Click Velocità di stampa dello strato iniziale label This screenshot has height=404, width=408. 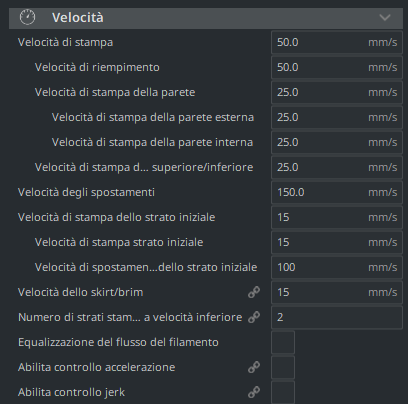116,217
